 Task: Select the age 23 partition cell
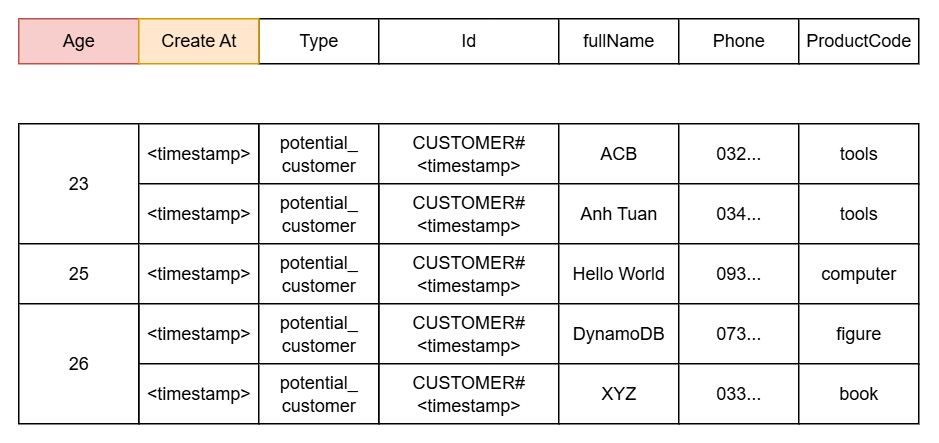[78, 184]
